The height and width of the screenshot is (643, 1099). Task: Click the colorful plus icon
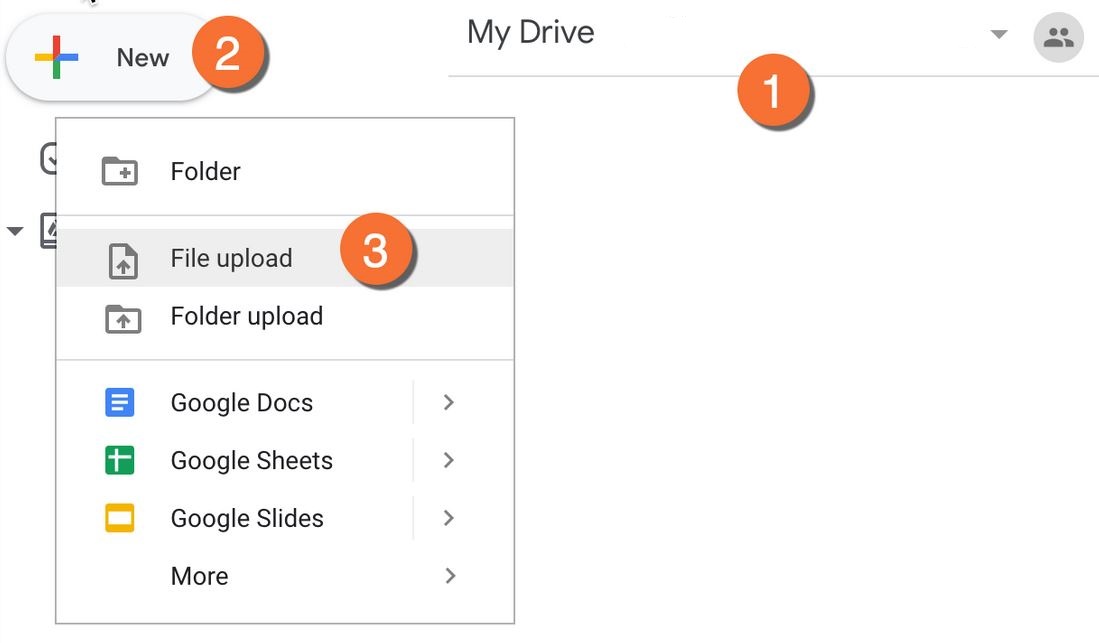coord(56,58)
